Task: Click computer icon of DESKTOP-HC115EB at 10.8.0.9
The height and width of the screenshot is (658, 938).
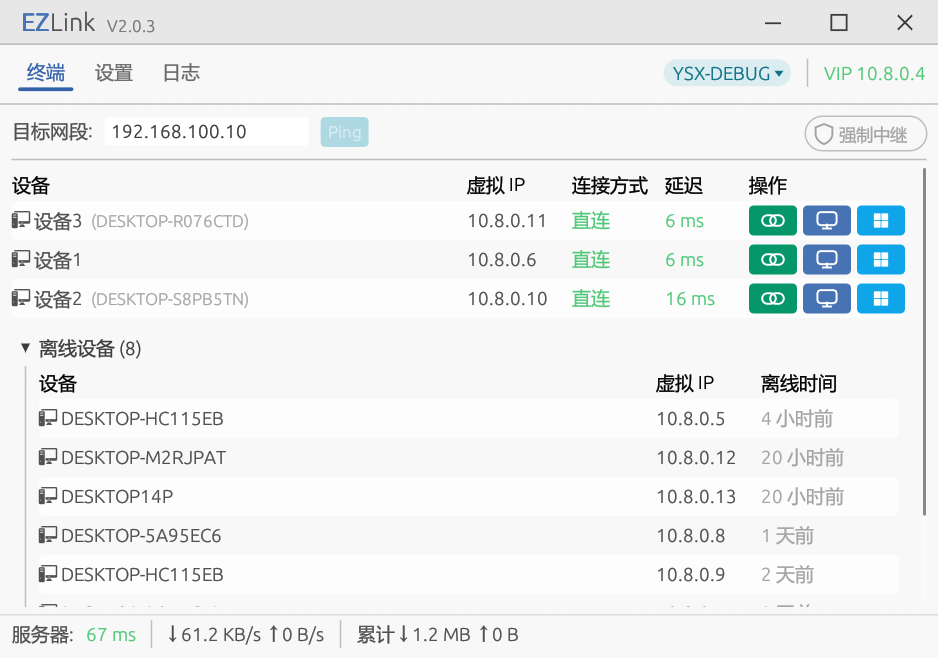Action: (x=48, y=574)
